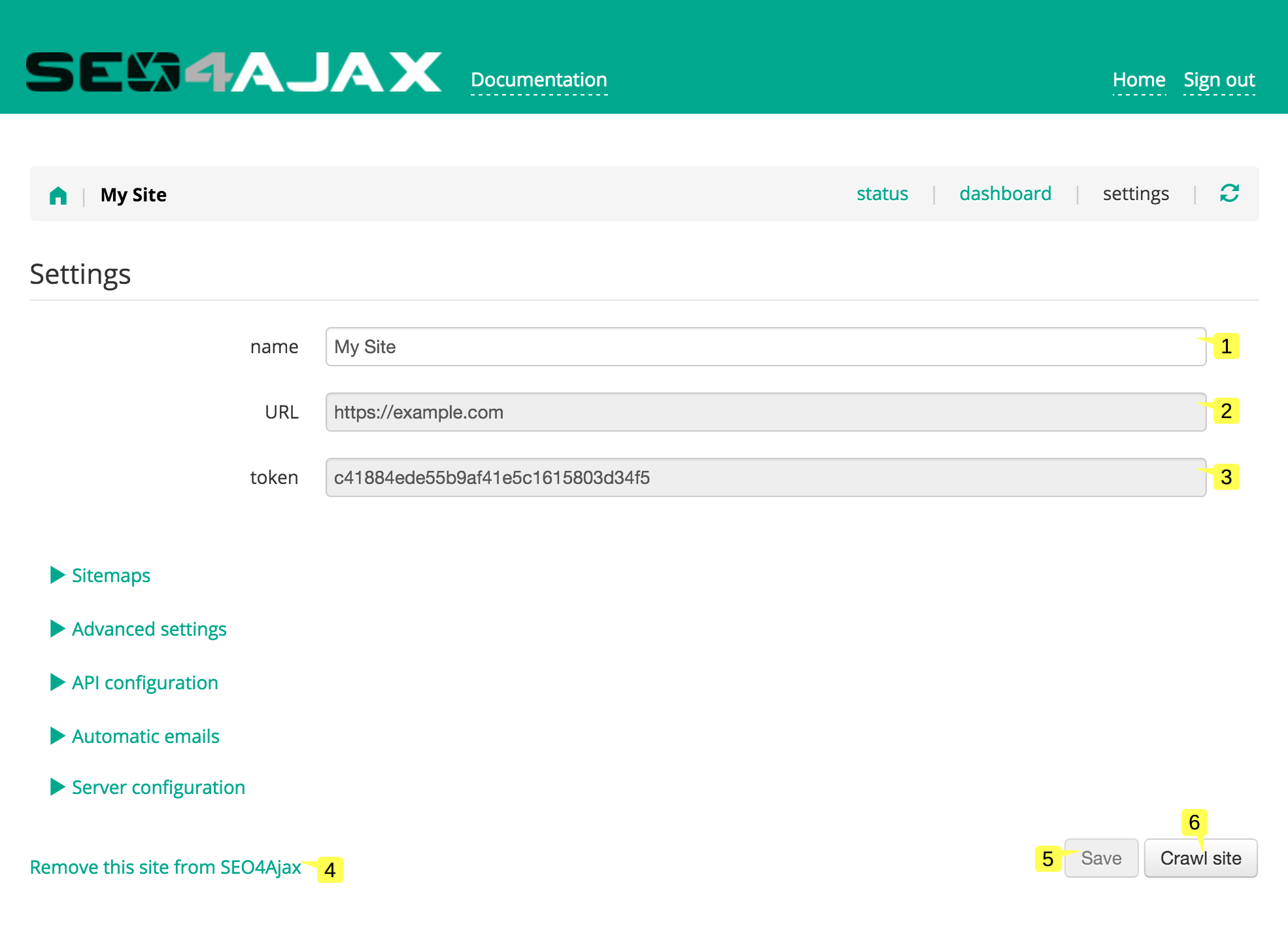This screenshot has width=1288, height=930.
Task: Open the API configuration section
Action: [144, 682]
